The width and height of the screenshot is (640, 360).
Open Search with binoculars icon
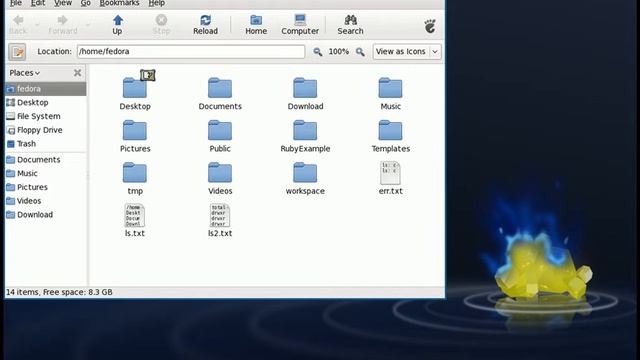point(350,24)
